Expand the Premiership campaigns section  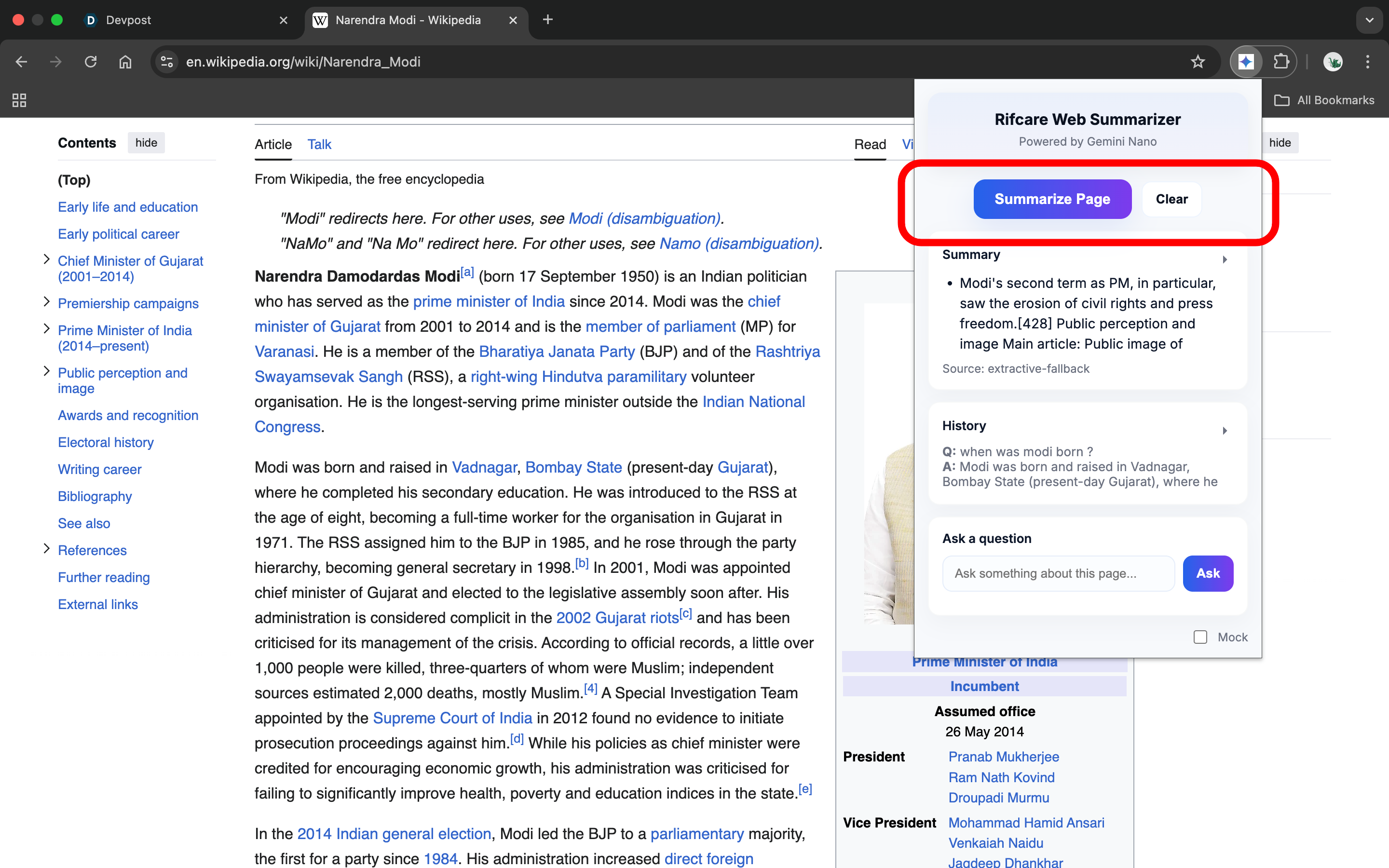46,302
